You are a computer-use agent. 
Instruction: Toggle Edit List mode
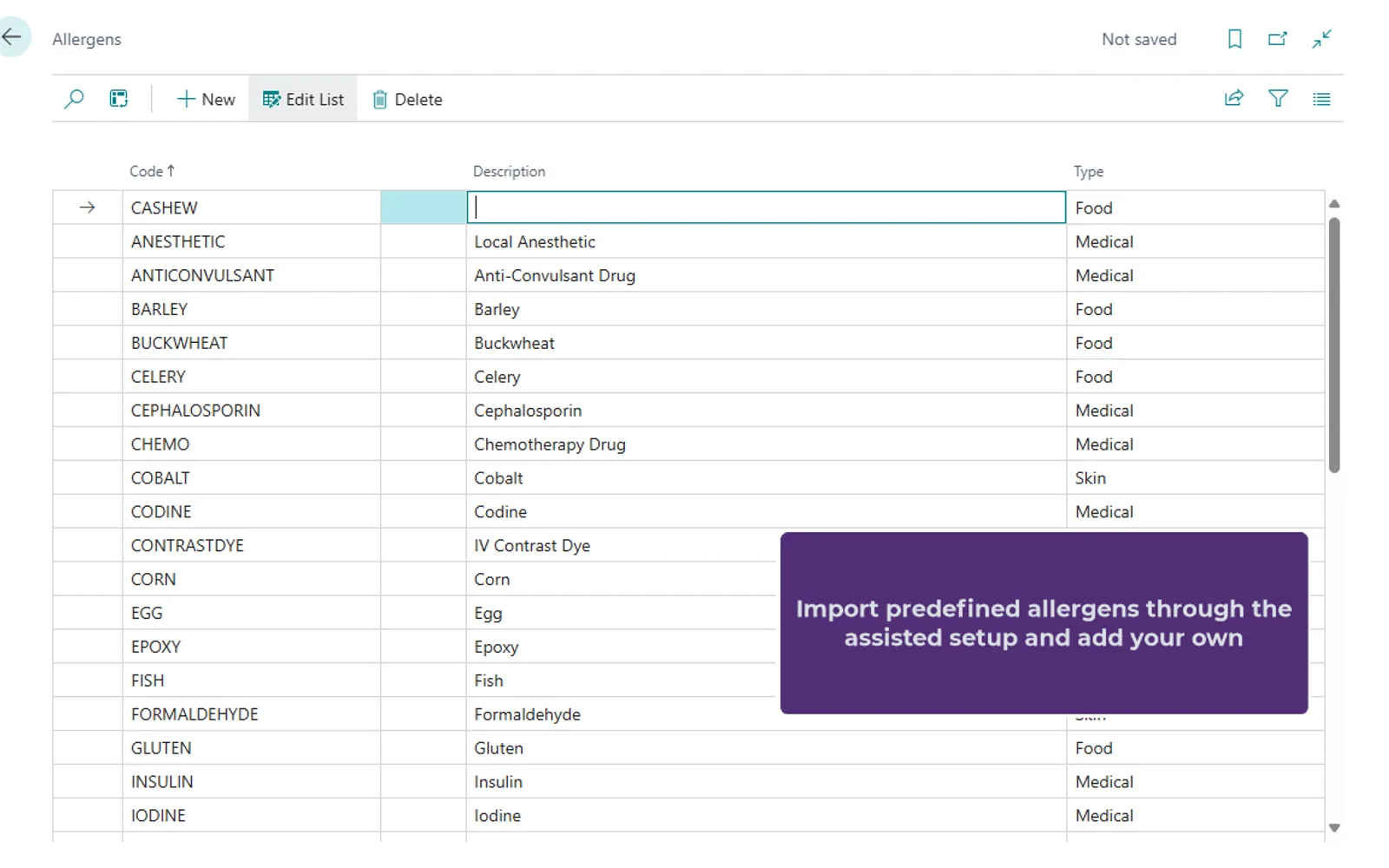(x=303, y=99)
